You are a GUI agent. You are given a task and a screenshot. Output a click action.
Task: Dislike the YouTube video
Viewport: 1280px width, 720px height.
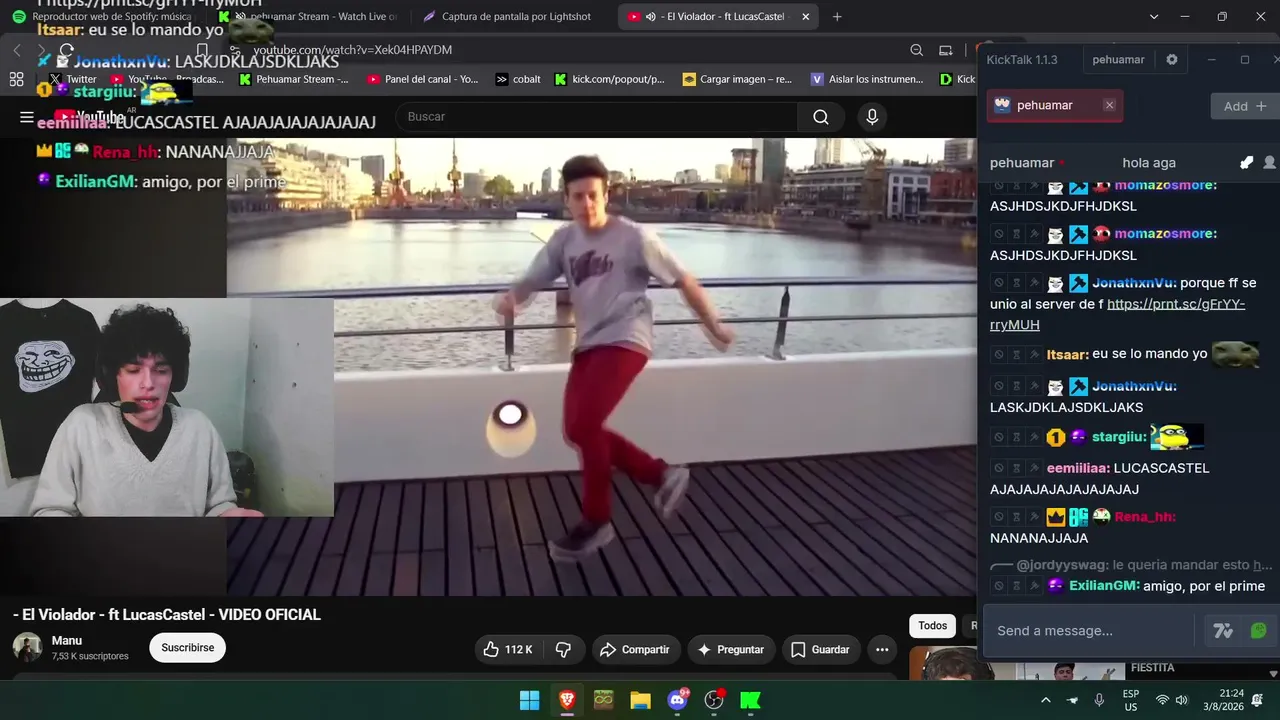(563, 650)
